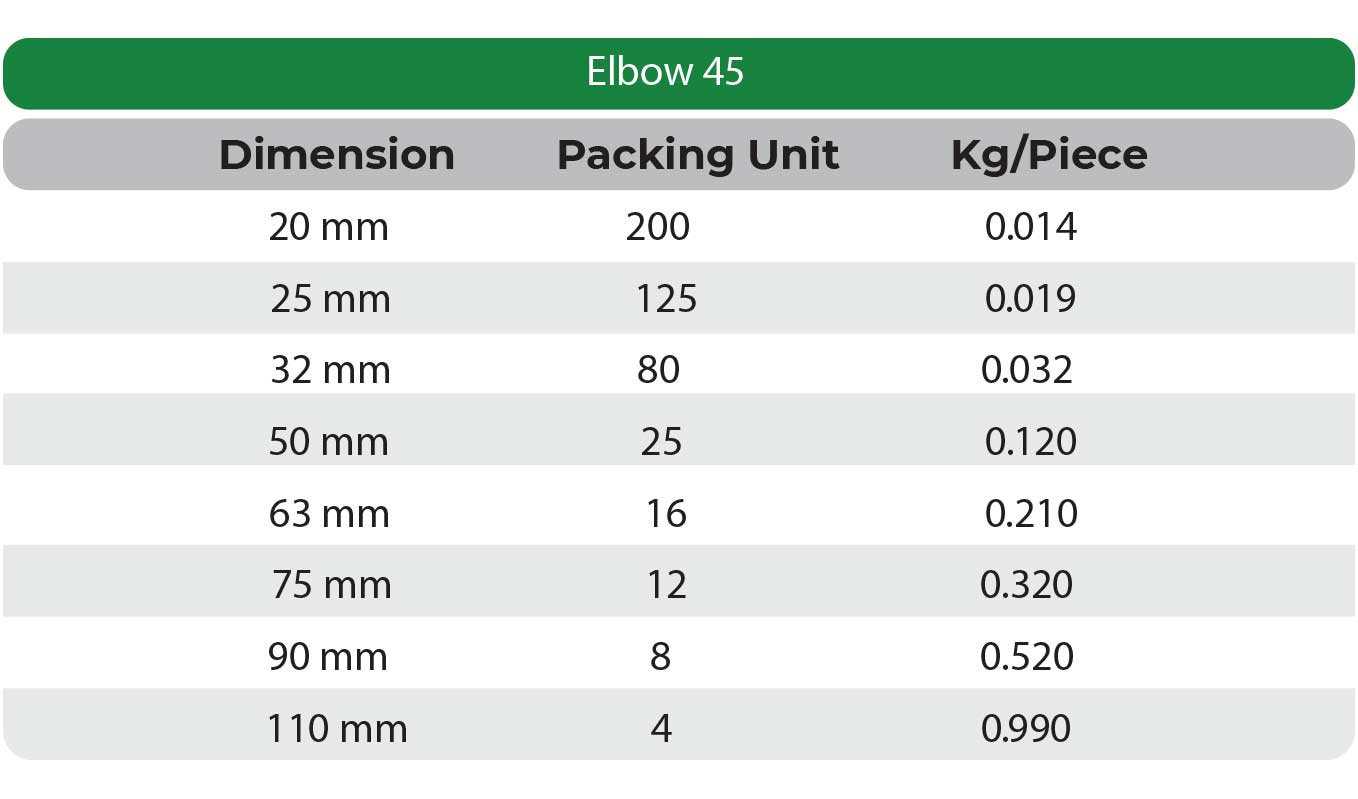Click the 0.014 weight value
Screen dimensions: 1358x799
coord(1031,228)
